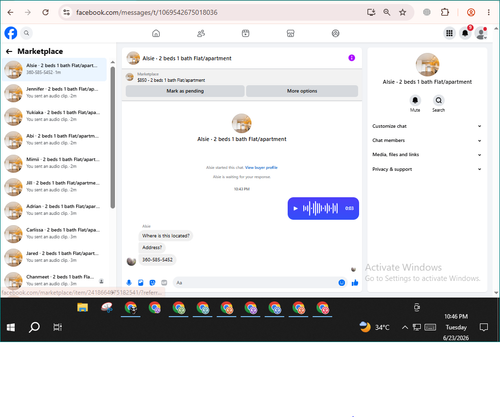500x417 pixels.
Task: Open Windows taskbar search
Action: (34, 327)
